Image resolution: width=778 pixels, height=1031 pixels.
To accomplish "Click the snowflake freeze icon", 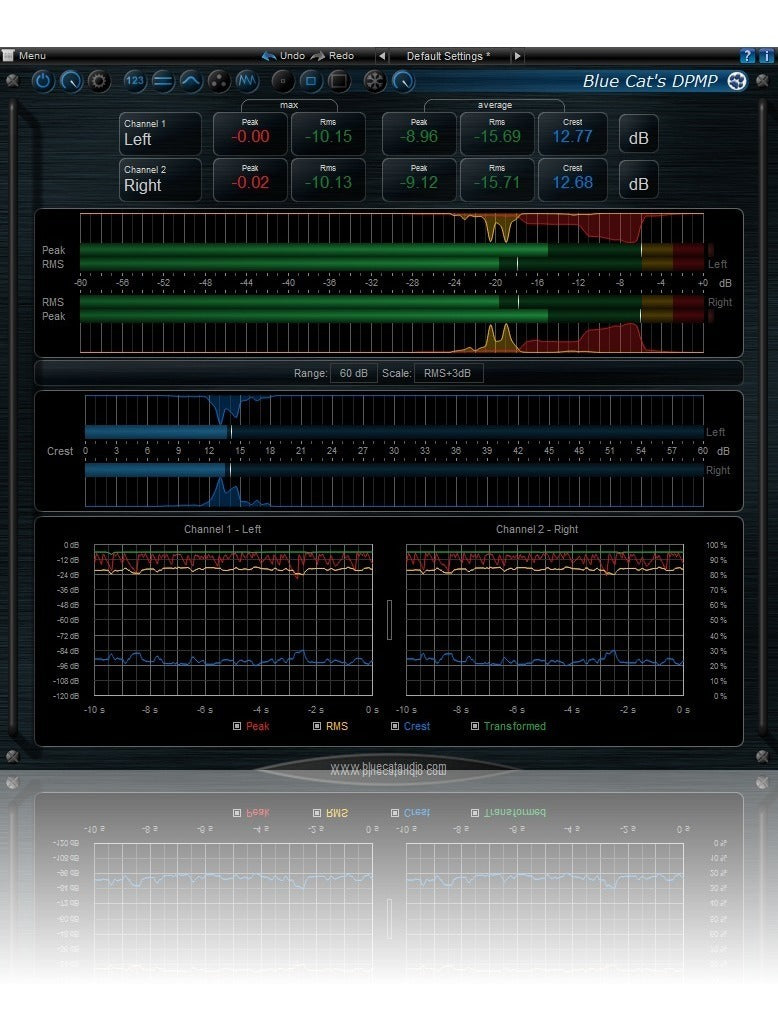I will tap(375, 81).
